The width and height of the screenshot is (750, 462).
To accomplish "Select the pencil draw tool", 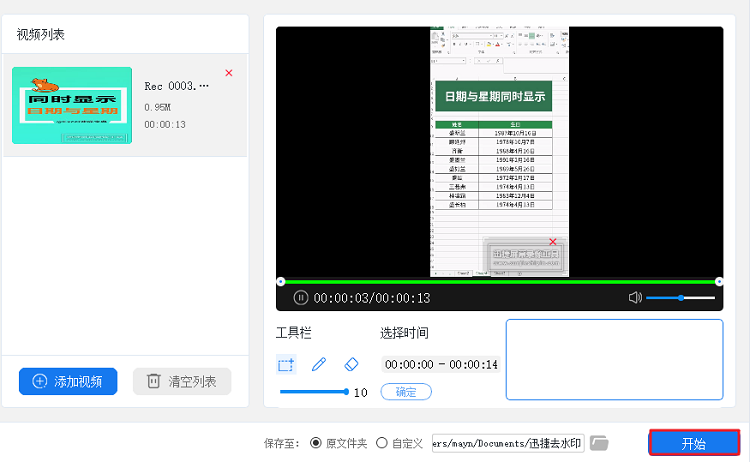I will click(x=319, y=365).
